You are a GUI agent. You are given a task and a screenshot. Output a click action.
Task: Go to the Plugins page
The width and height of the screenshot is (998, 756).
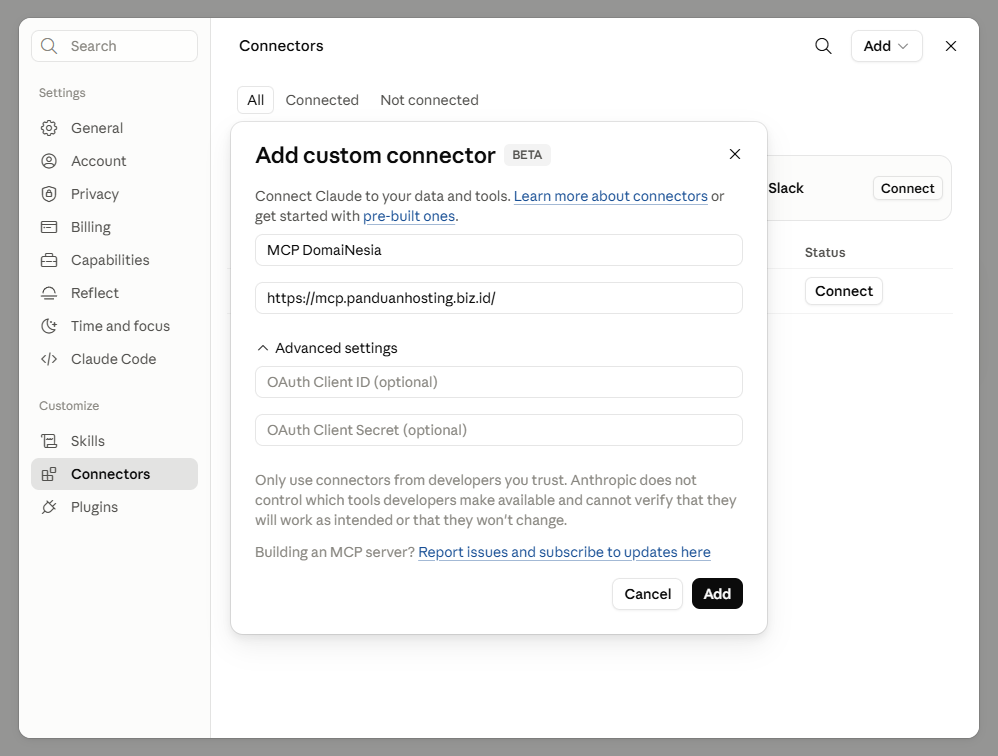click(115, 507)
